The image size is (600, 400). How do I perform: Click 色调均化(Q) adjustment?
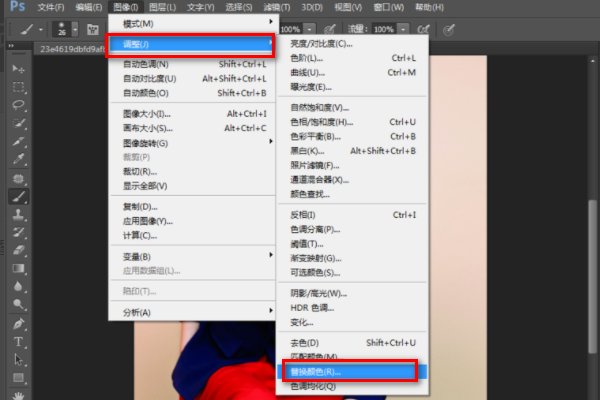point(352,387)
